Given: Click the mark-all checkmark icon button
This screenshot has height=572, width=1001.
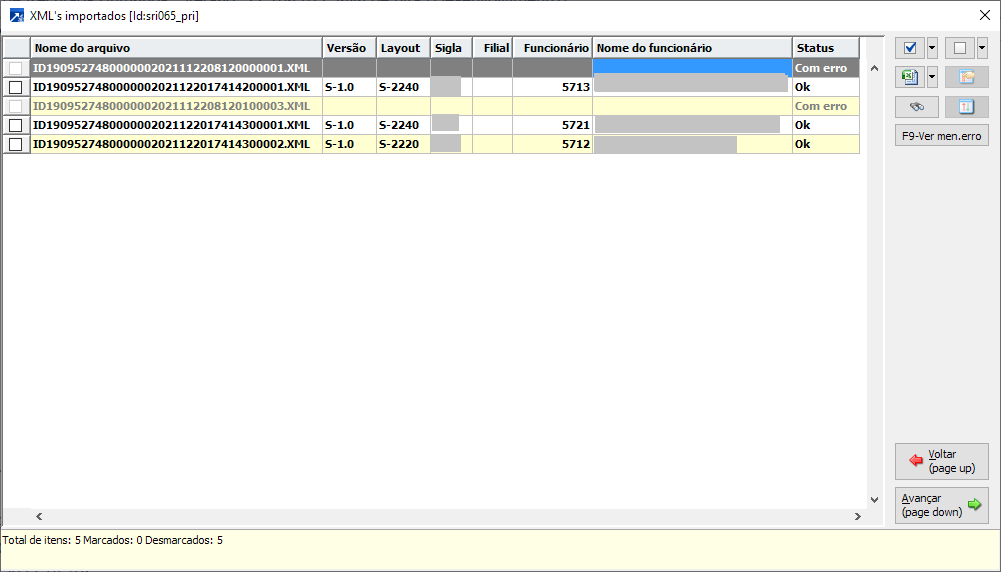Looking at the screenshot, I should click(909, 48).
